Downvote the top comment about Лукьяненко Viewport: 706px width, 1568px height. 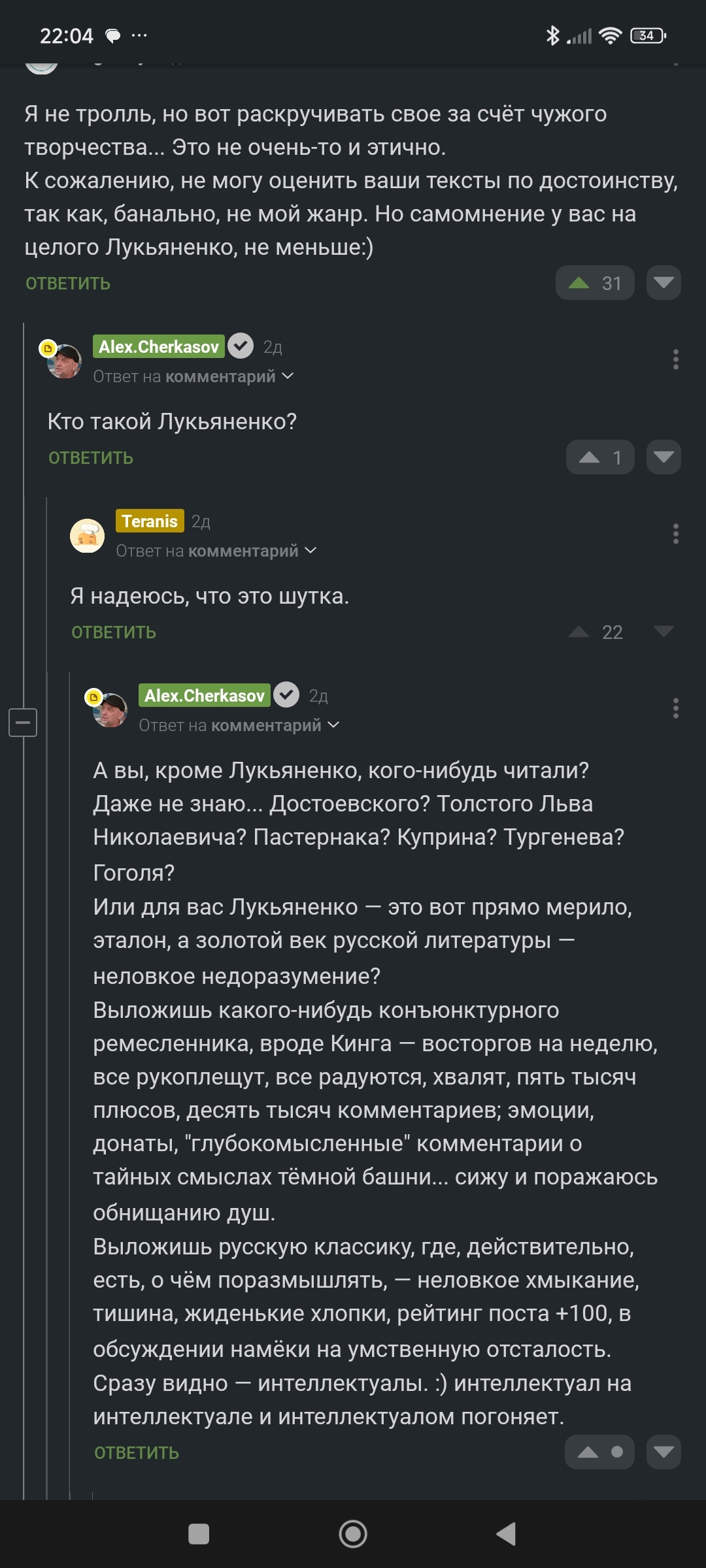[664, 283]
